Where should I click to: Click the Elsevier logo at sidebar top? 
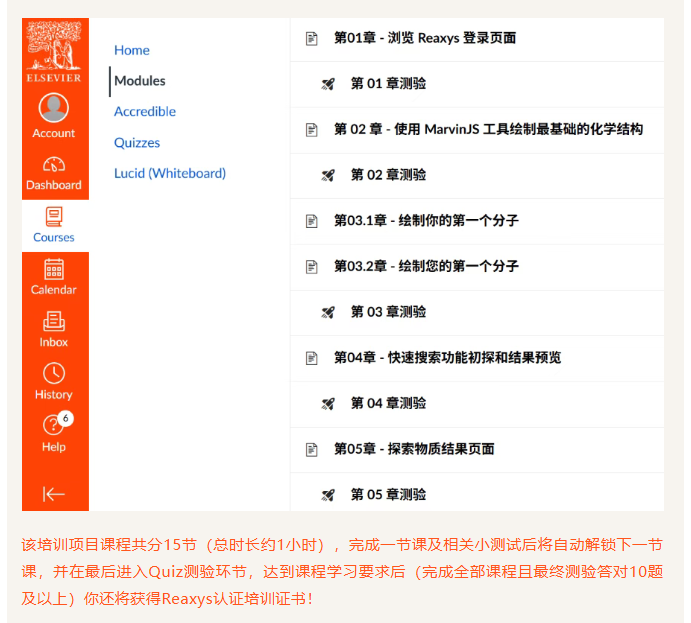(x=54, y=52)
